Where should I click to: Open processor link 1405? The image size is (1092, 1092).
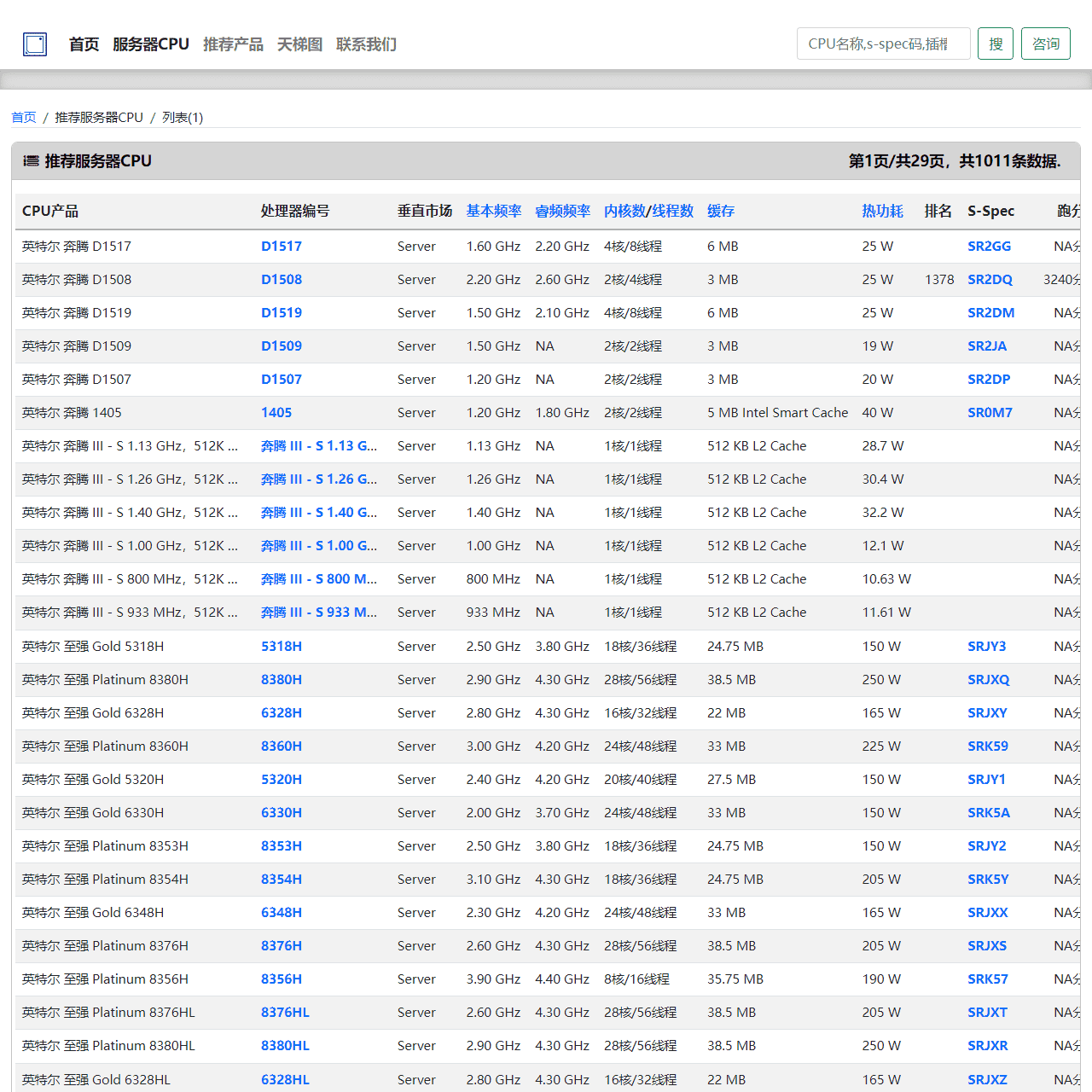point(276,412)
